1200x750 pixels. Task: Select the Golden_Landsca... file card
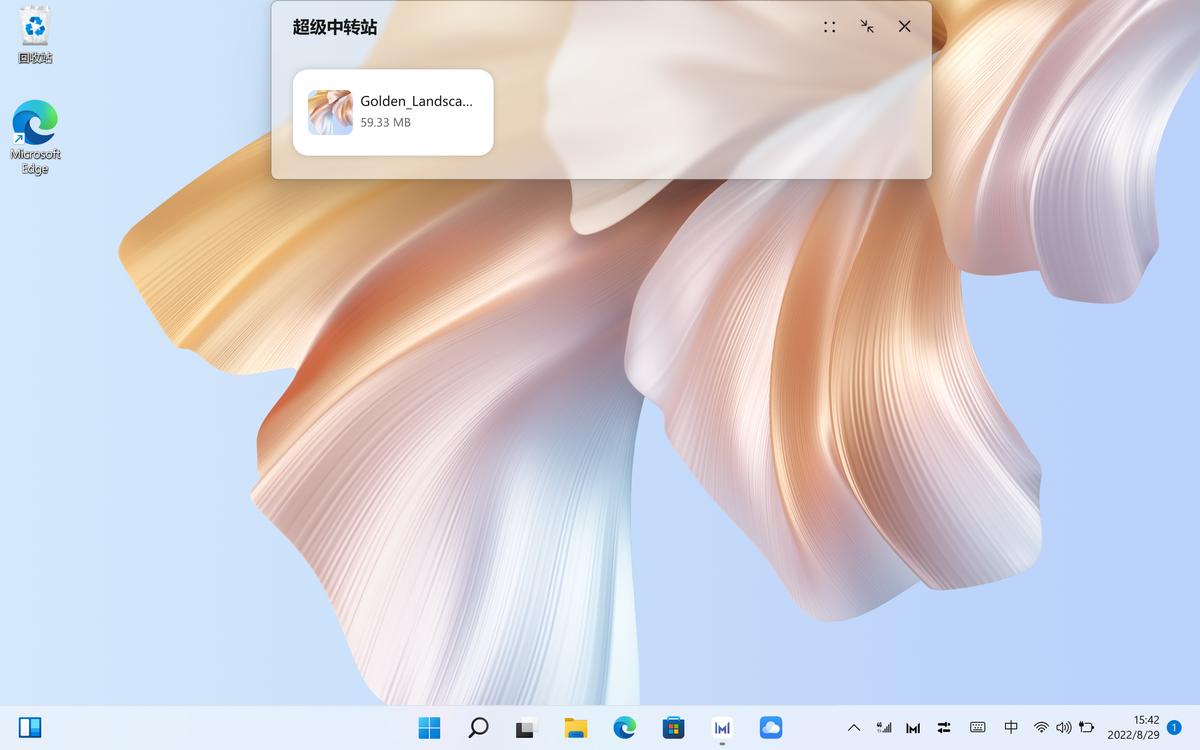tap(393, 112)
